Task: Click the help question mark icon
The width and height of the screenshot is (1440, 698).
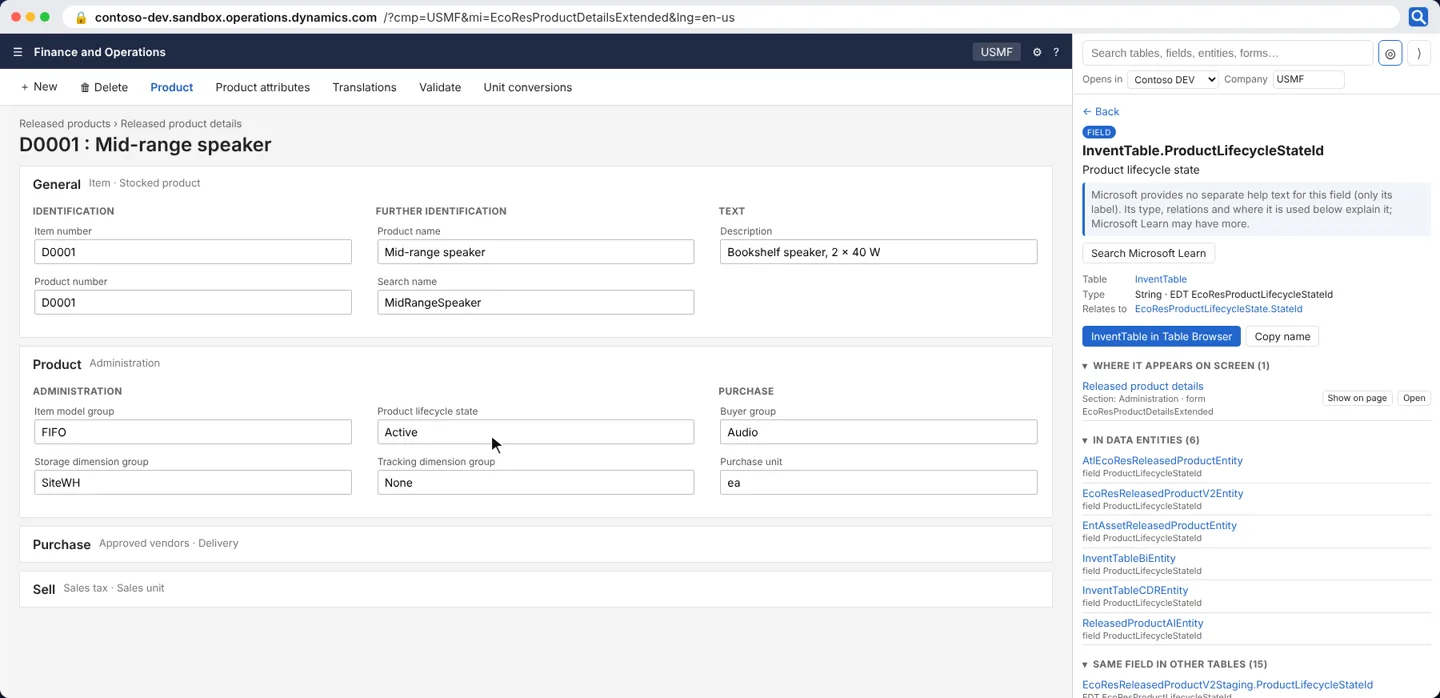Action: pyautogui.click(x=1056, y=52)
